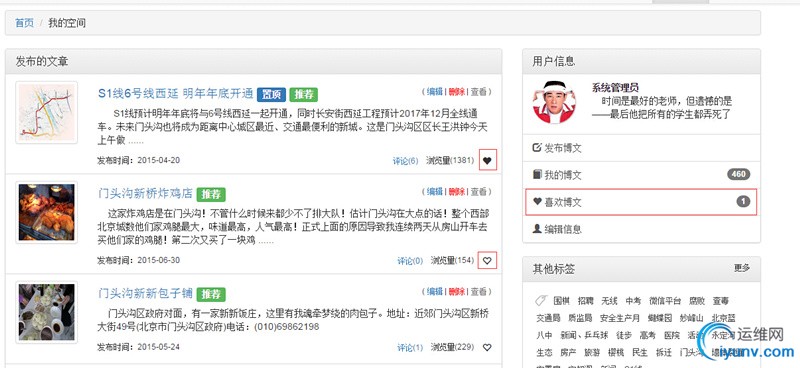Click 编辑 for the 新新包子铺 article
Viewport: 800px width, 368px height.
coord(435,291)
